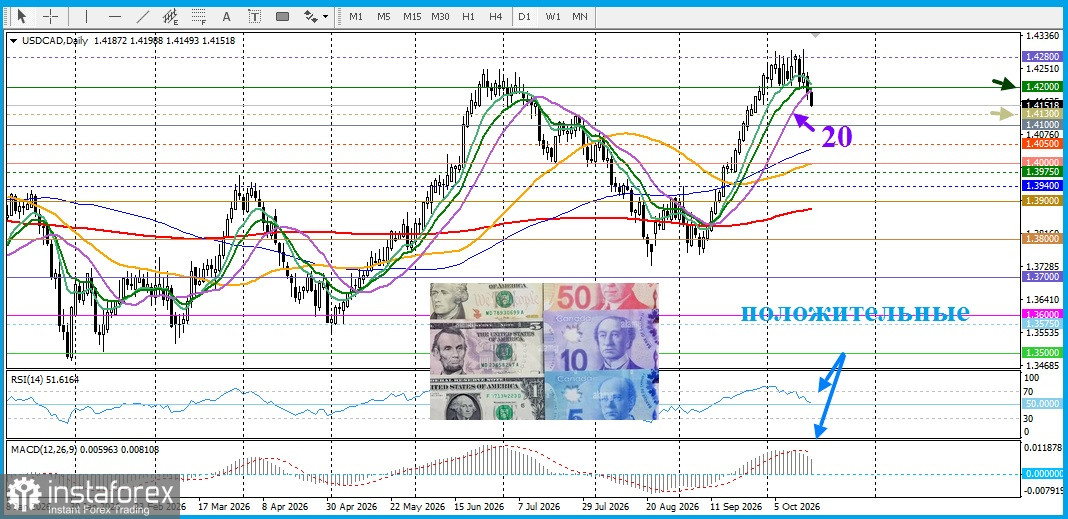Click the 7 Jul 2026 date label
The width and height of the screenshot is (1068, 519).
(539, 507)
